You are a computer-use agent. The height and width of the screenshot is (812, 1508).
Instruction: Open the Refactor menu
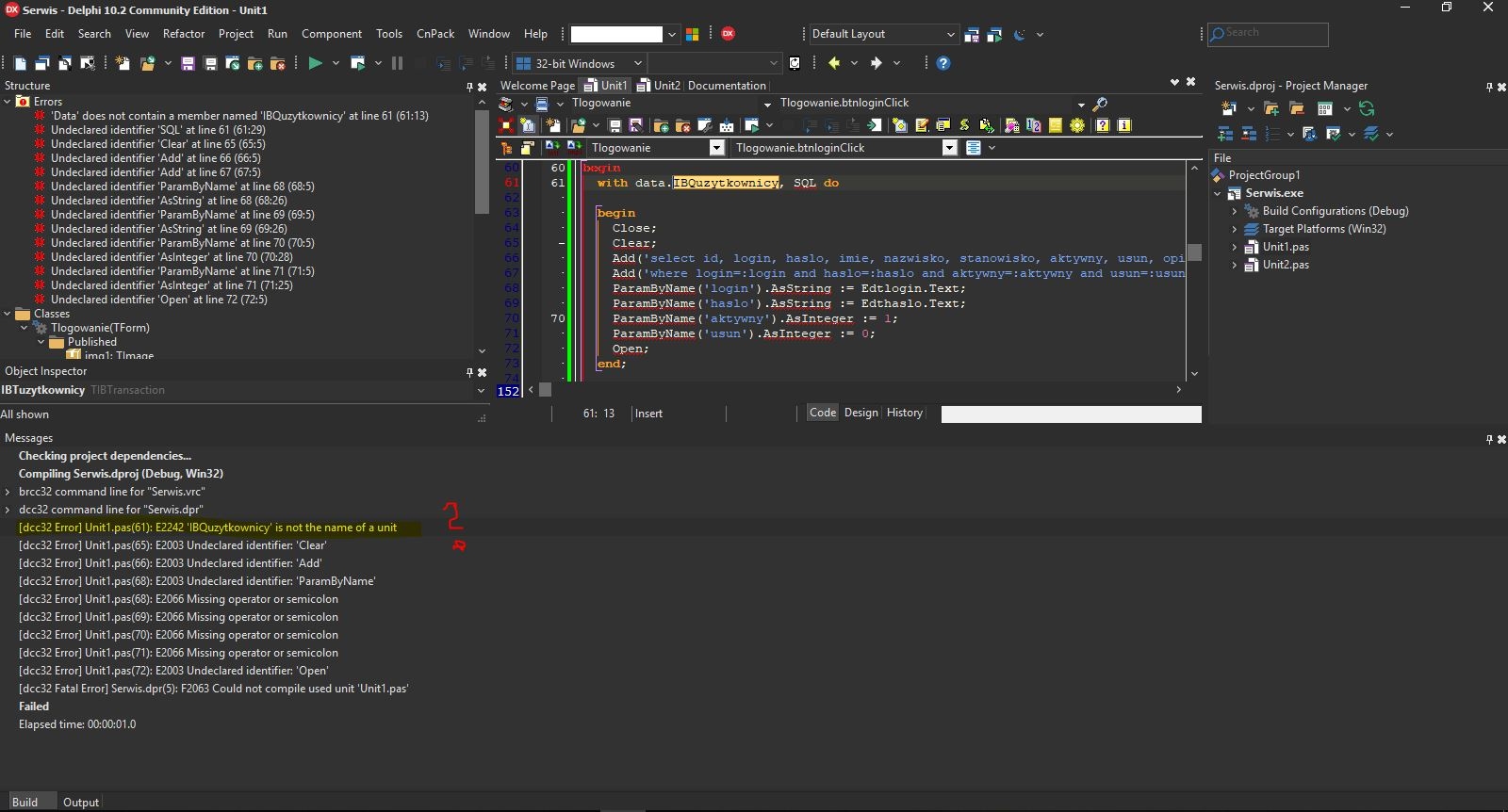pos(184,34)
